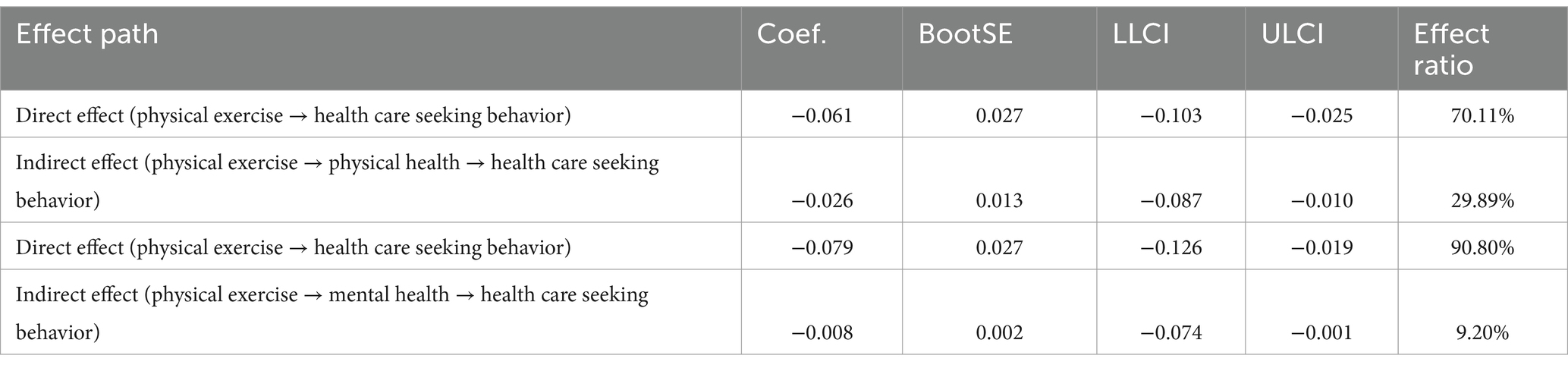Select the LLCI value −0.126
Image resolution: width=1568 pixels, height=368 pixels.
pyautogui.click(x=1171, y=248)
